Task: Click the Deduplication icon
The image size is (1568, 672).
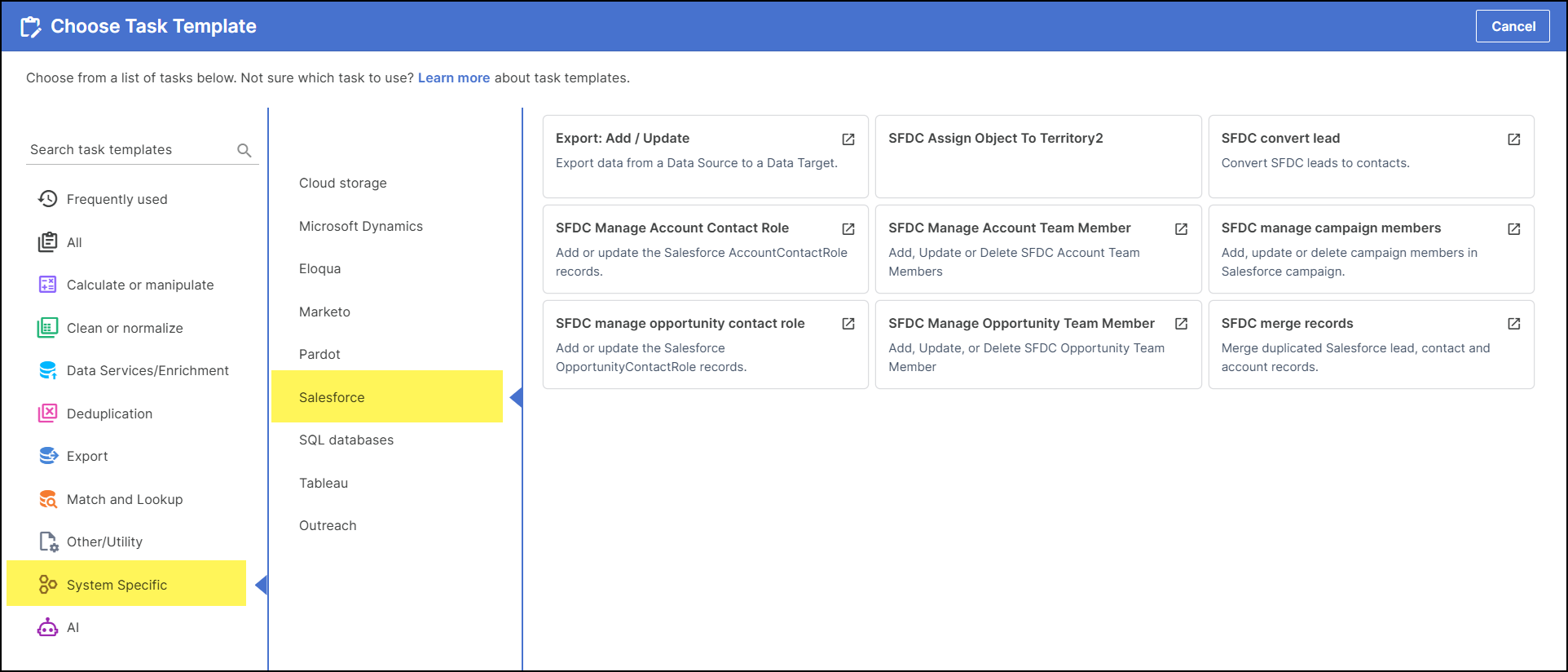Action: (48, 413)
